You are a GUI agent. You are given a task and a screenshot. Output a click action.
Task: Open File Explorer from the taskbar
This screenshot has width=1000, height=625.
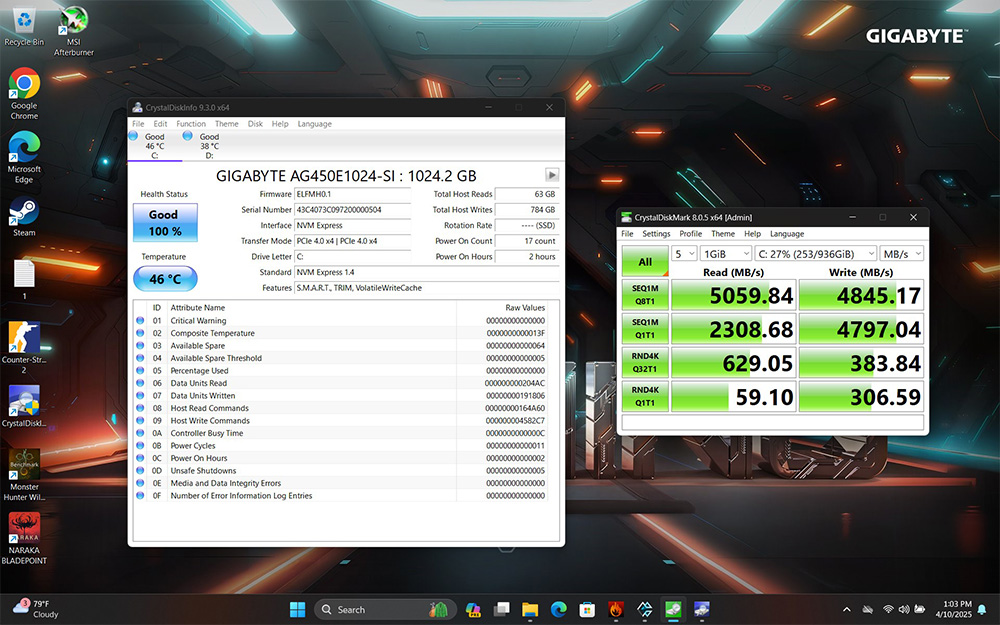point(530,610)
